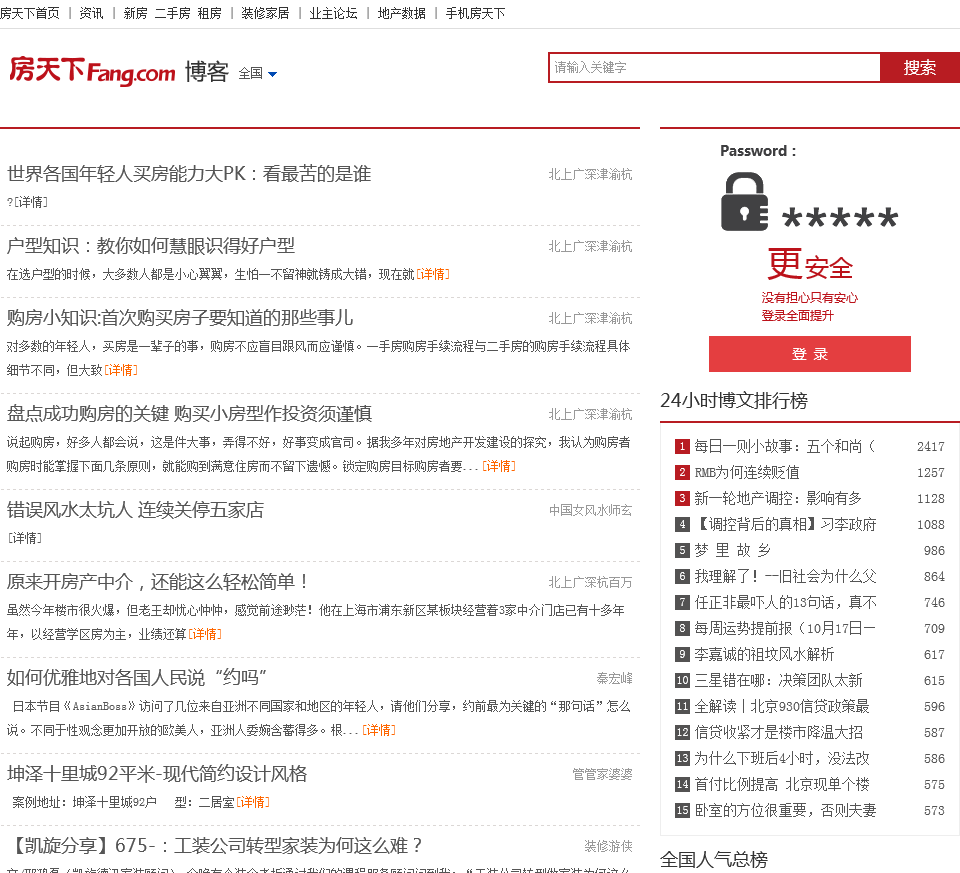Viewport: 960px width, 873px height.
Task: Open ranked post 任正非最吓人的13句话
Action: click(785, 602)
